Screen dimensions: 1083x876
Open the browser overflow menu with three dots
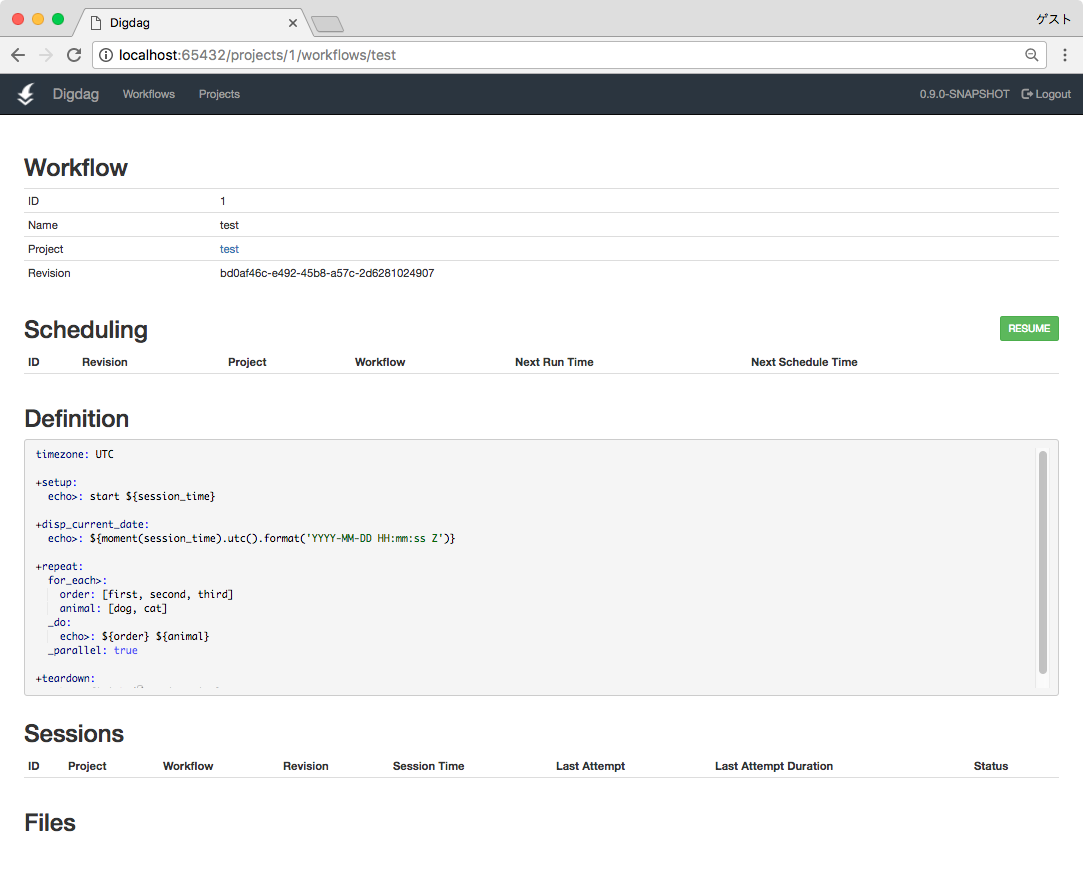(1064, 55)
